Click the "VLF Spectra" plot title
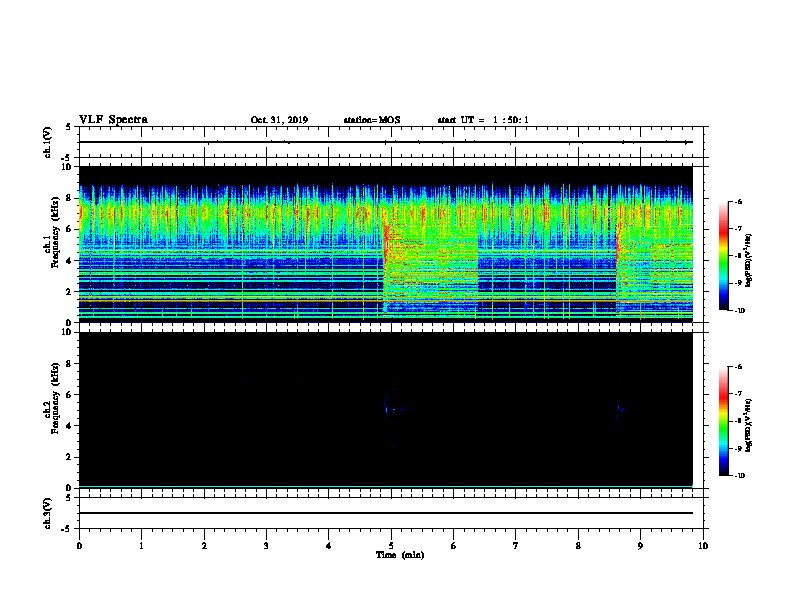792x612 pixels. point(113,120)
